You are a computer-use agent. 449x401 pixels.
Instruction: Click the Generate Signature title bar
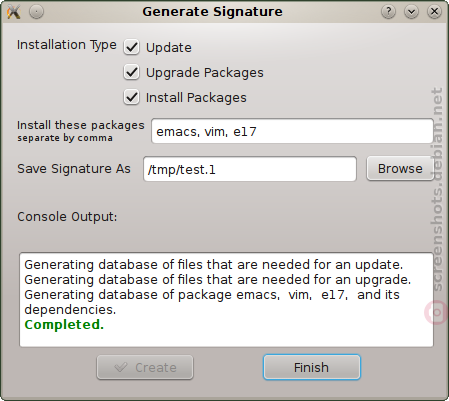pos(212,12)
